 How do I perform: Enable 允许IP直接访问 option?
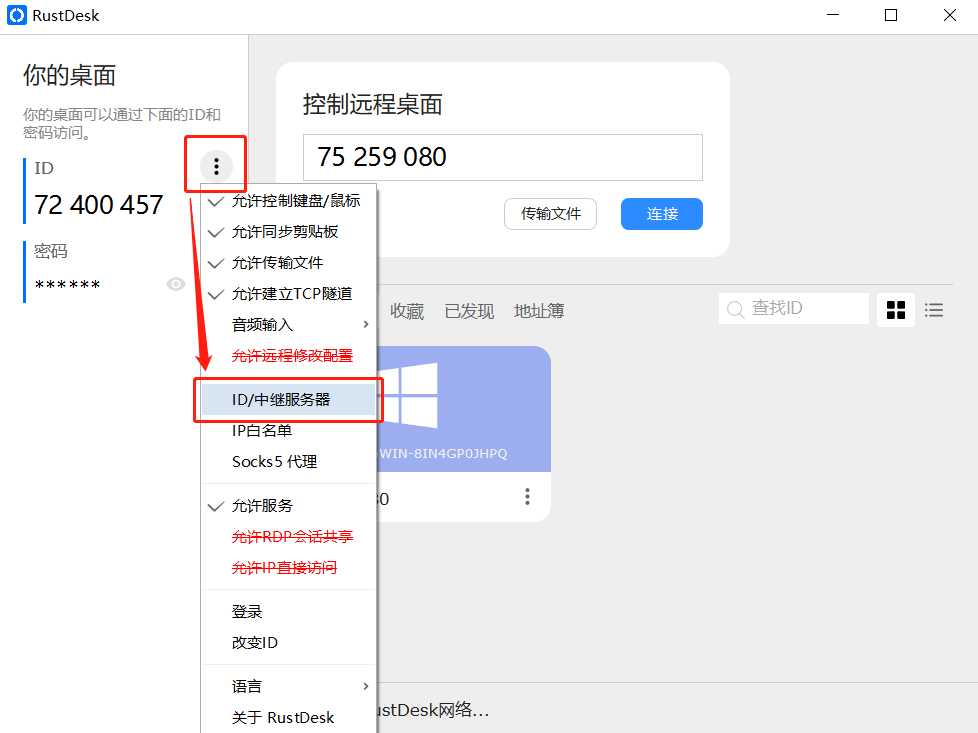289,568
